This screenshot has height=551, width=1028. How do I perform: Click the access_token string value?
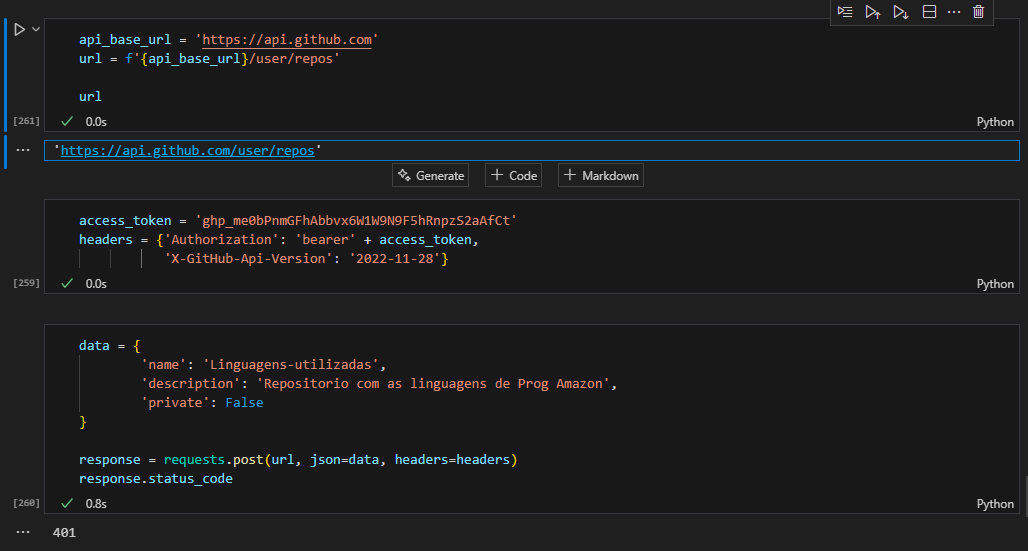click(x=357, y=221)
